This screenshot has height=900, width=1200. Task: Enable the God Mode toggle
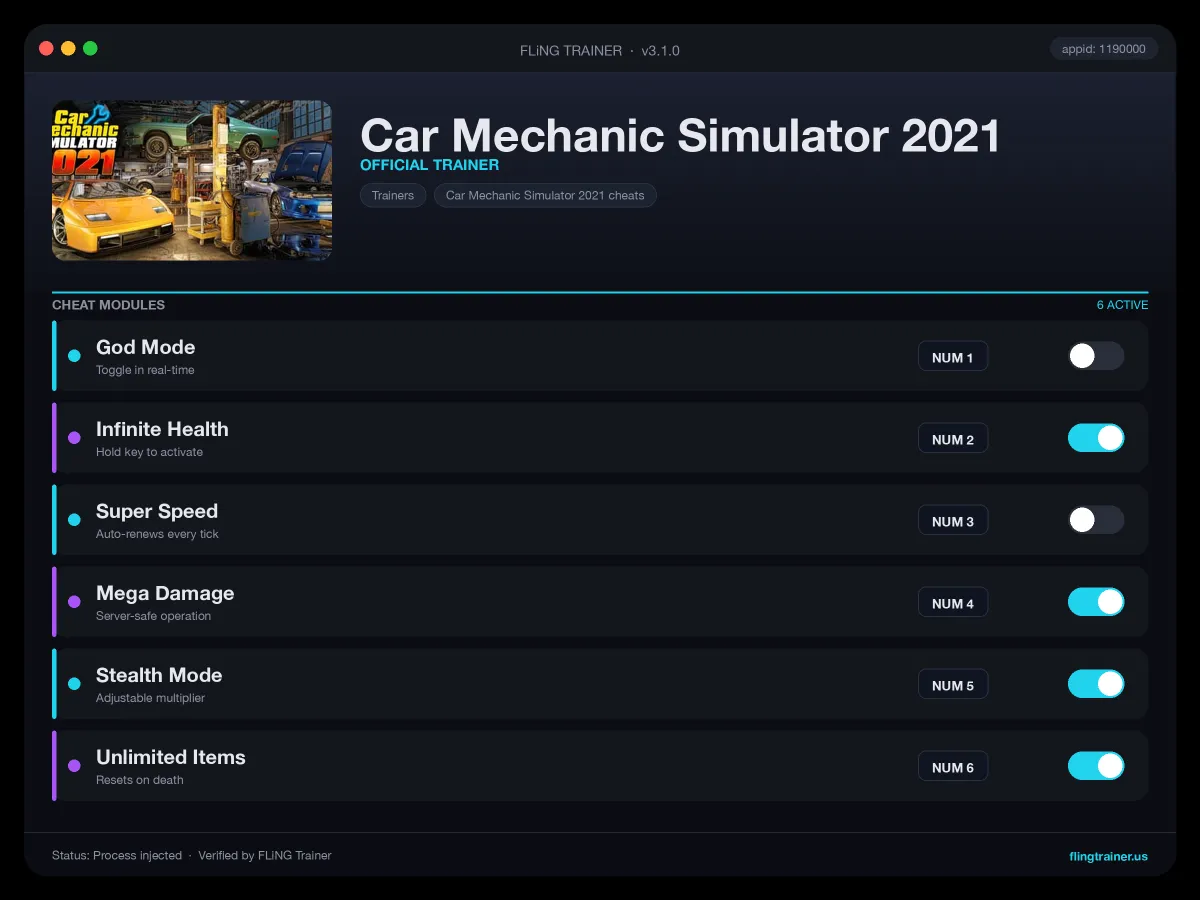pos(1096,356)
